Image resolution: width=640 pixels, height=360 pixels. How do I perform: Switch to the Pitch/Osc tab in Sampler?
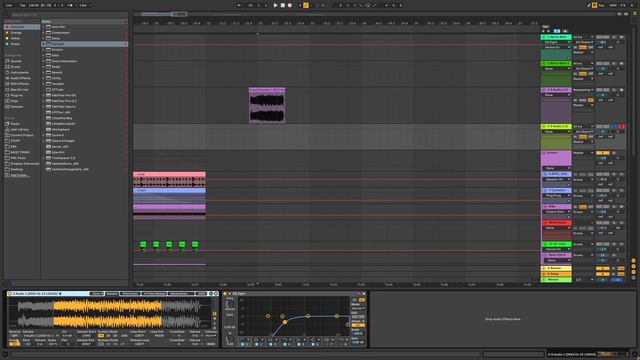point(130,293)
